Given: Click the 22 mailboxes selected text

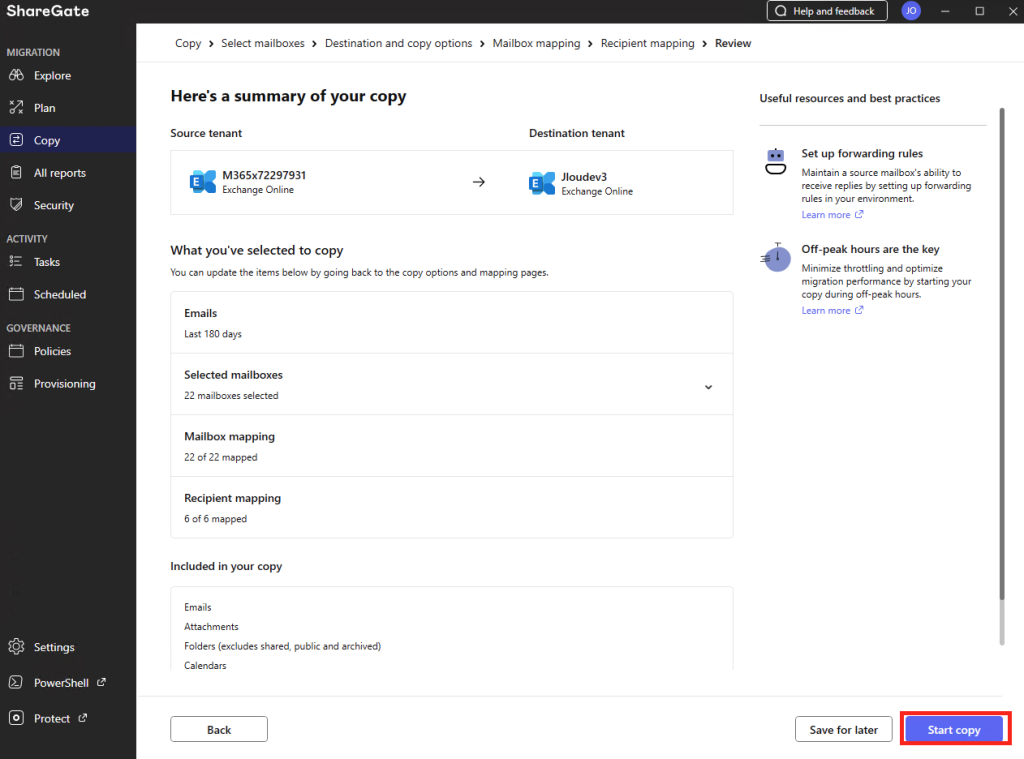Looking at the screenshot, I should [231, 396].
